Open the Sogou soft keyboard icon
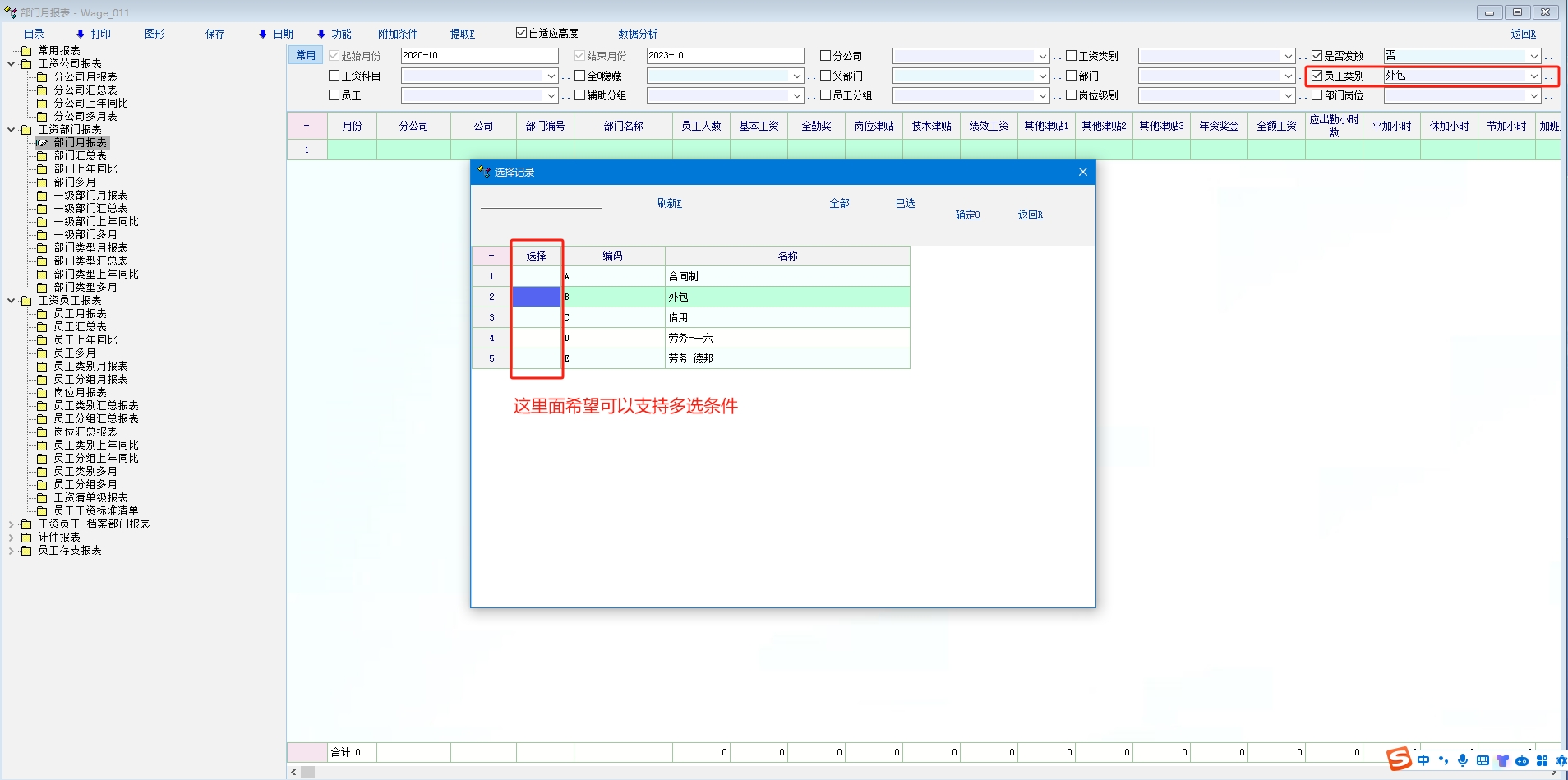The image size is (1568, 780). point(1483,760)
